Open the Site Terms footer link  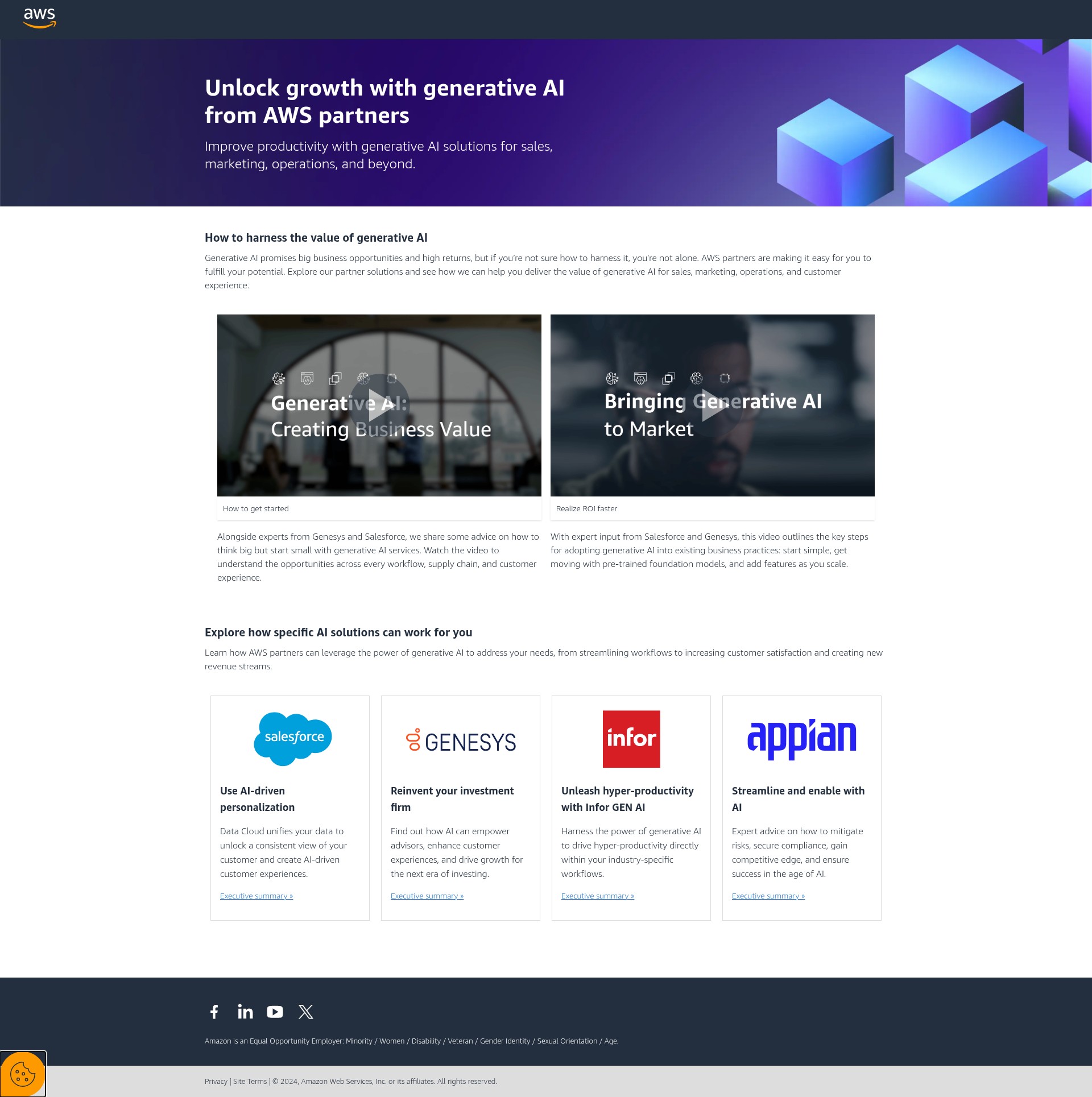[250, 1081]
